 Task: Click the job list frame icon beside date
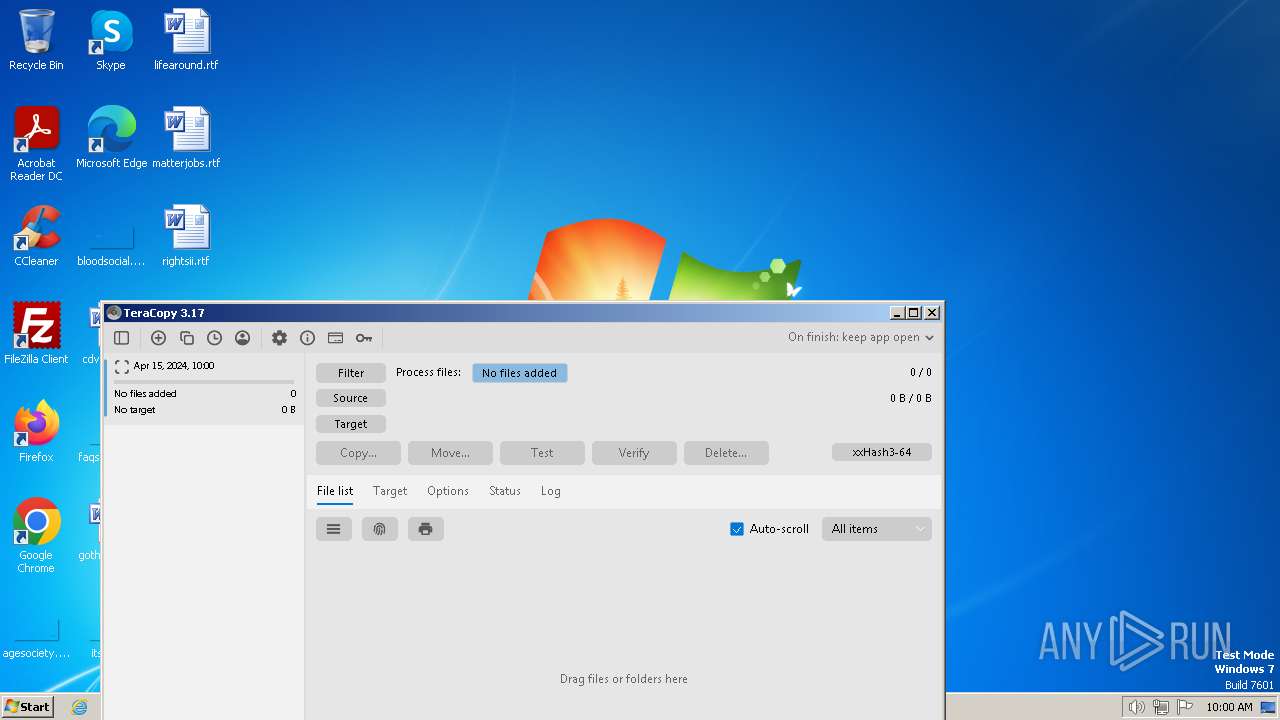click(x=122, y=367)
